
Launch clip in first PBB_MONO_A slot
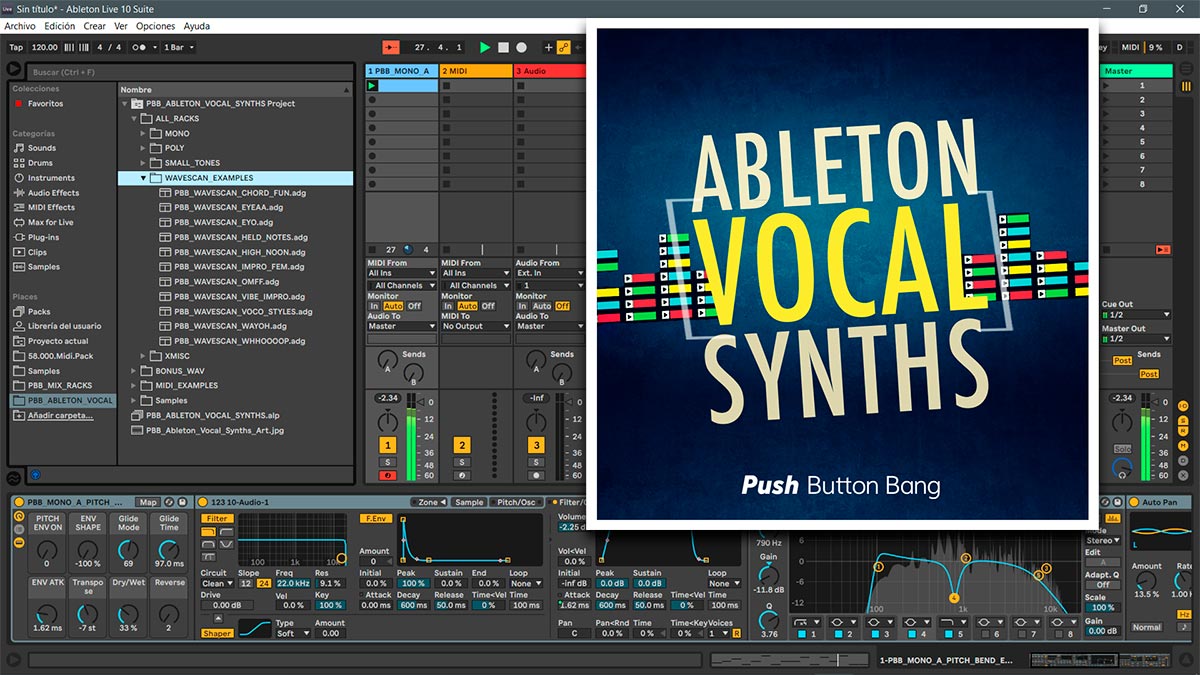pos(372,86)
